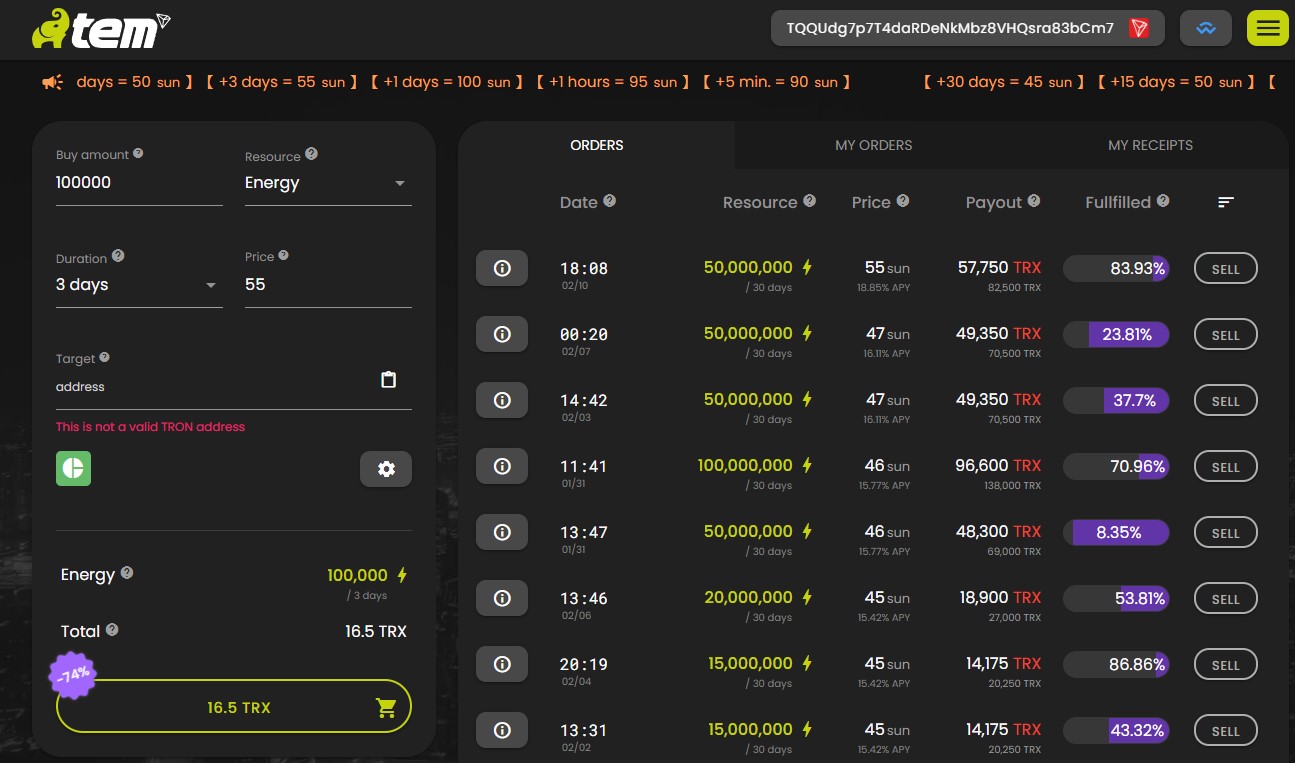Screen dimensions: 1295x763
Task: Click the elephant logo in the header
Action: pos(50,29)
